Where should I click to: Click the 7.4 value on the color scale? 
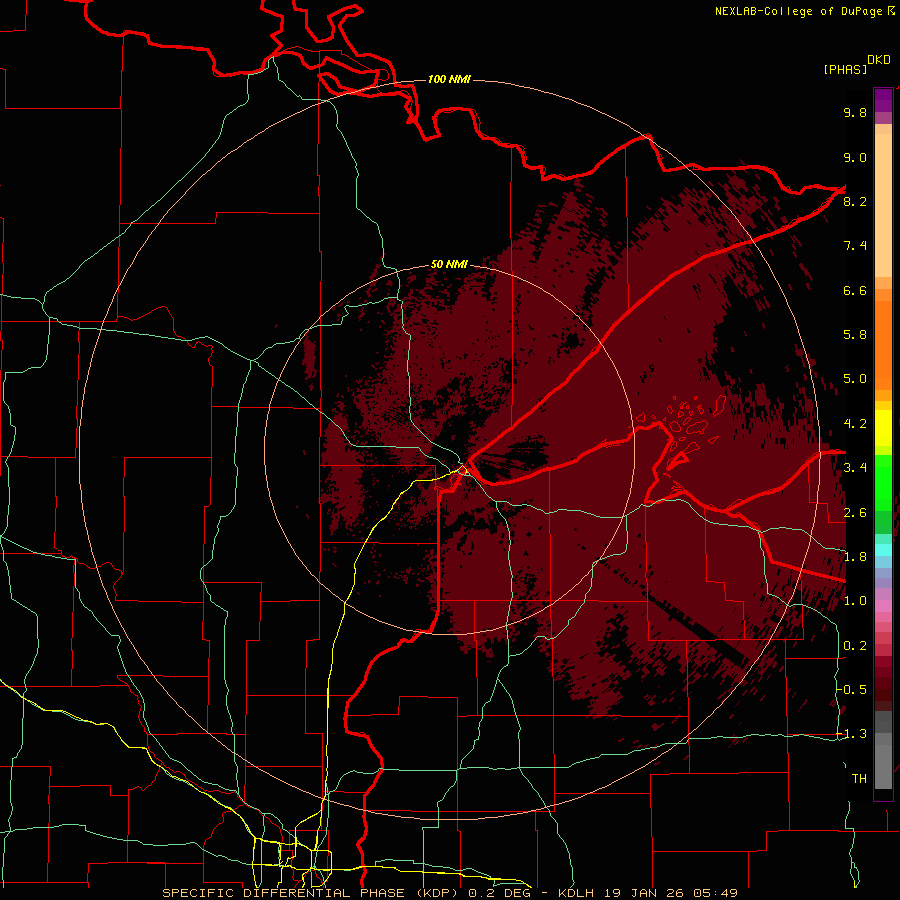click(x=855, y=246)
